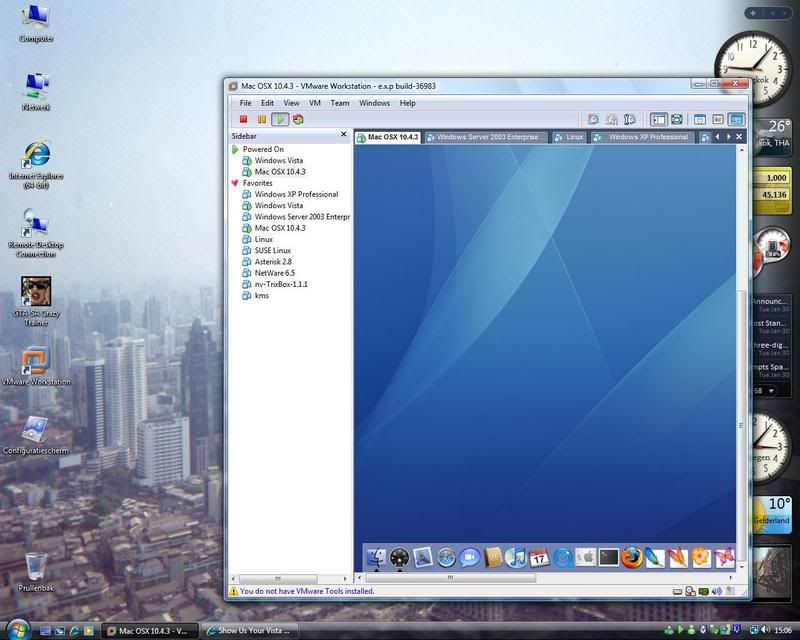Click the Revert to snapshot toolbar icon

coord(611,119)
